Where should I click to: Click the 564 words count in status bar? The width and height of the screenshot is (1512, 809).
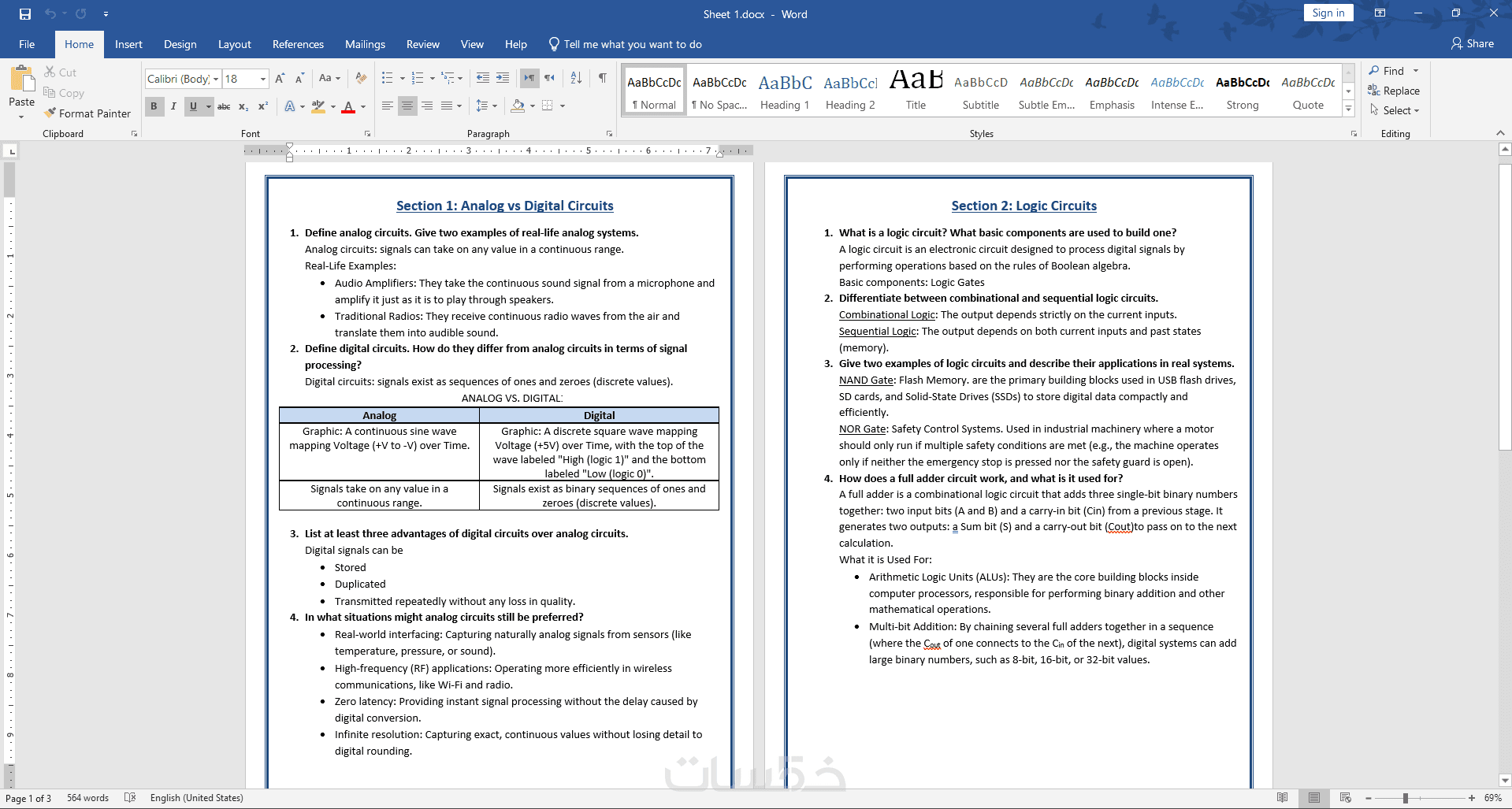click(87, 798)
